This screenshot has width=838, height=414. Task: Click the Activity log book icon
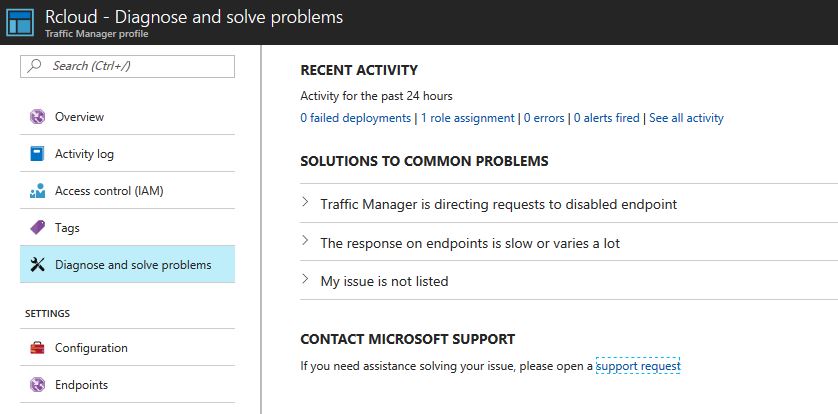[x=37, y=154]
